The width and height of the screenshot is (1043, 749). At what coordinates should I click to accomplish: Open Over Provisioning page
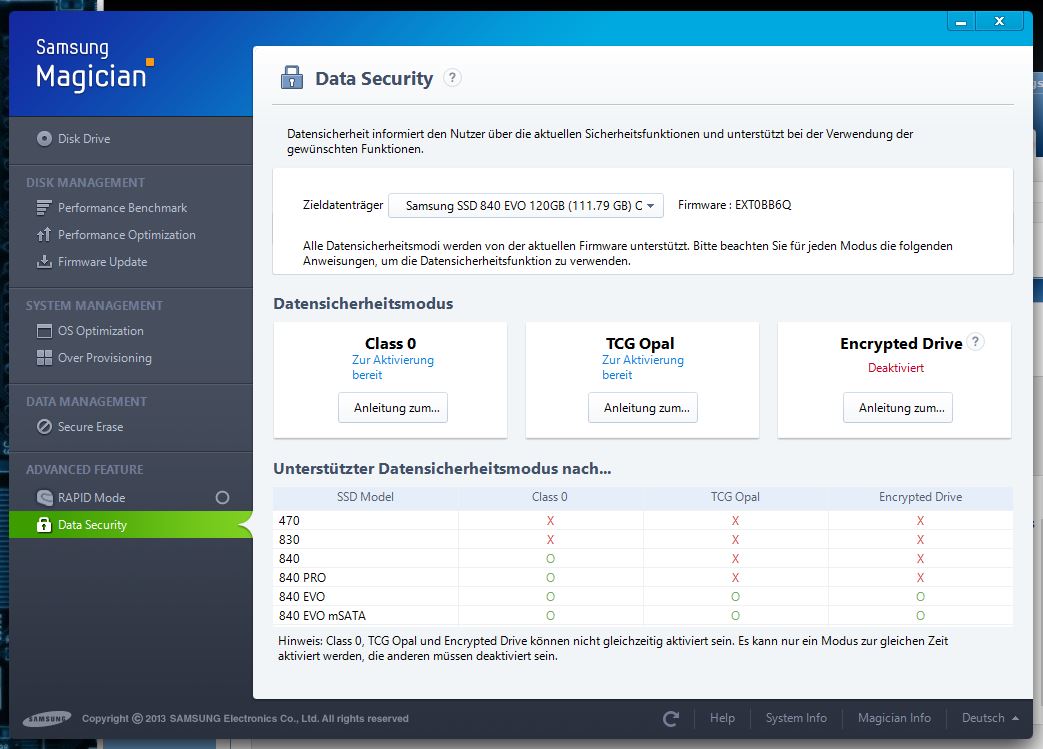coord(130,358)
